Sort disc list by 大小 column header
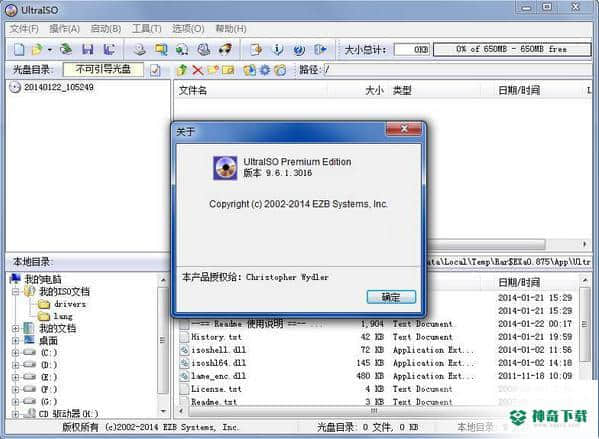Viewport: 599px width, 439px height. (358, 91)
